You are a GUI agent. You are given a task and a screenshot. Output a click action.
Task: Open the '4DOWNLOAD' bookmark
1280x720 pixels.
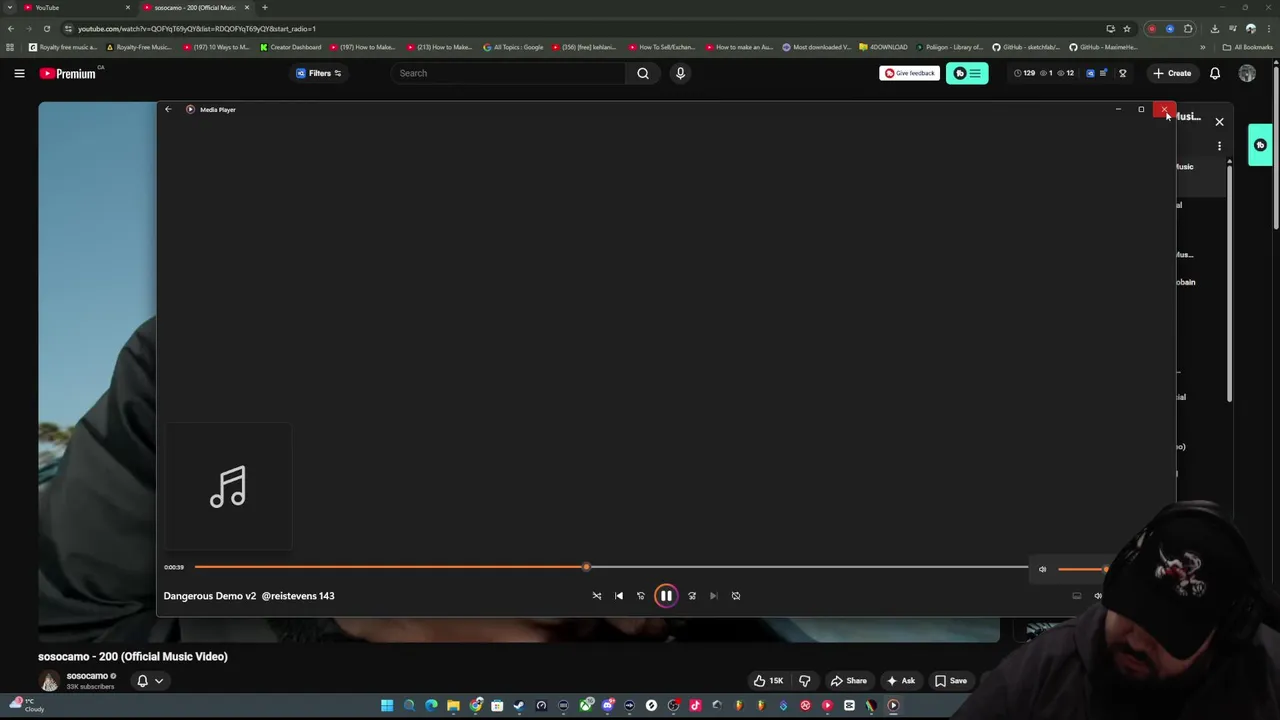coord(883,47)
